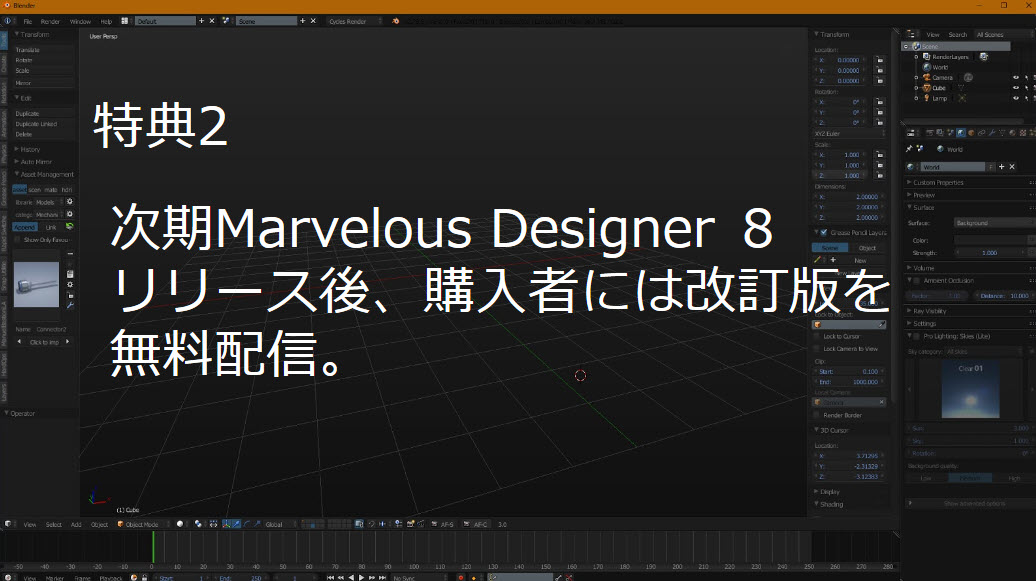Viewport: 1036px width, 581px height.
Task: Click the lock icon next to X location
Action: coord(879,60)
